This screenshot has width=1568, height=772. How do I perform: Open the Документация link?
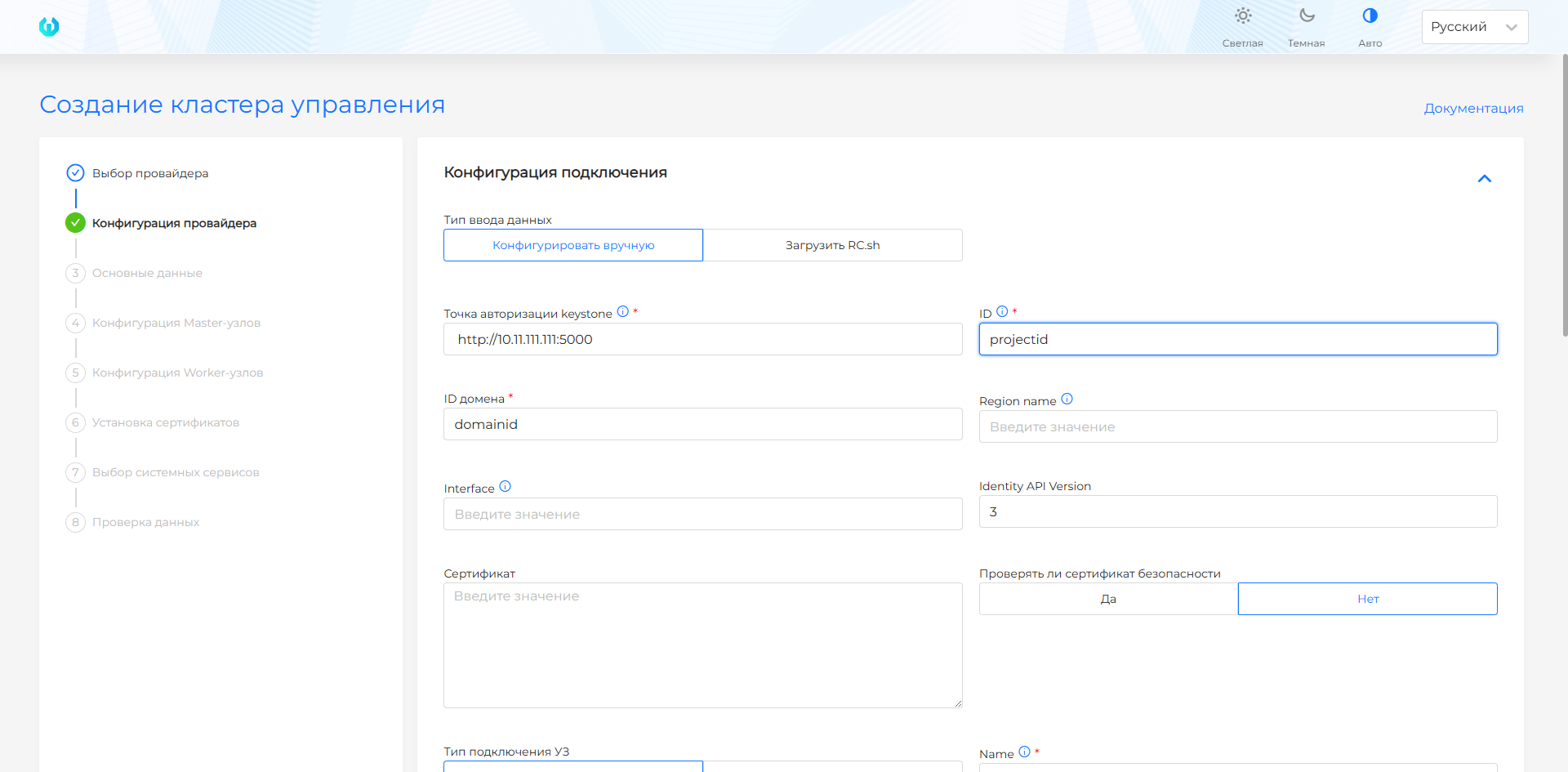tap(1473, 107)
